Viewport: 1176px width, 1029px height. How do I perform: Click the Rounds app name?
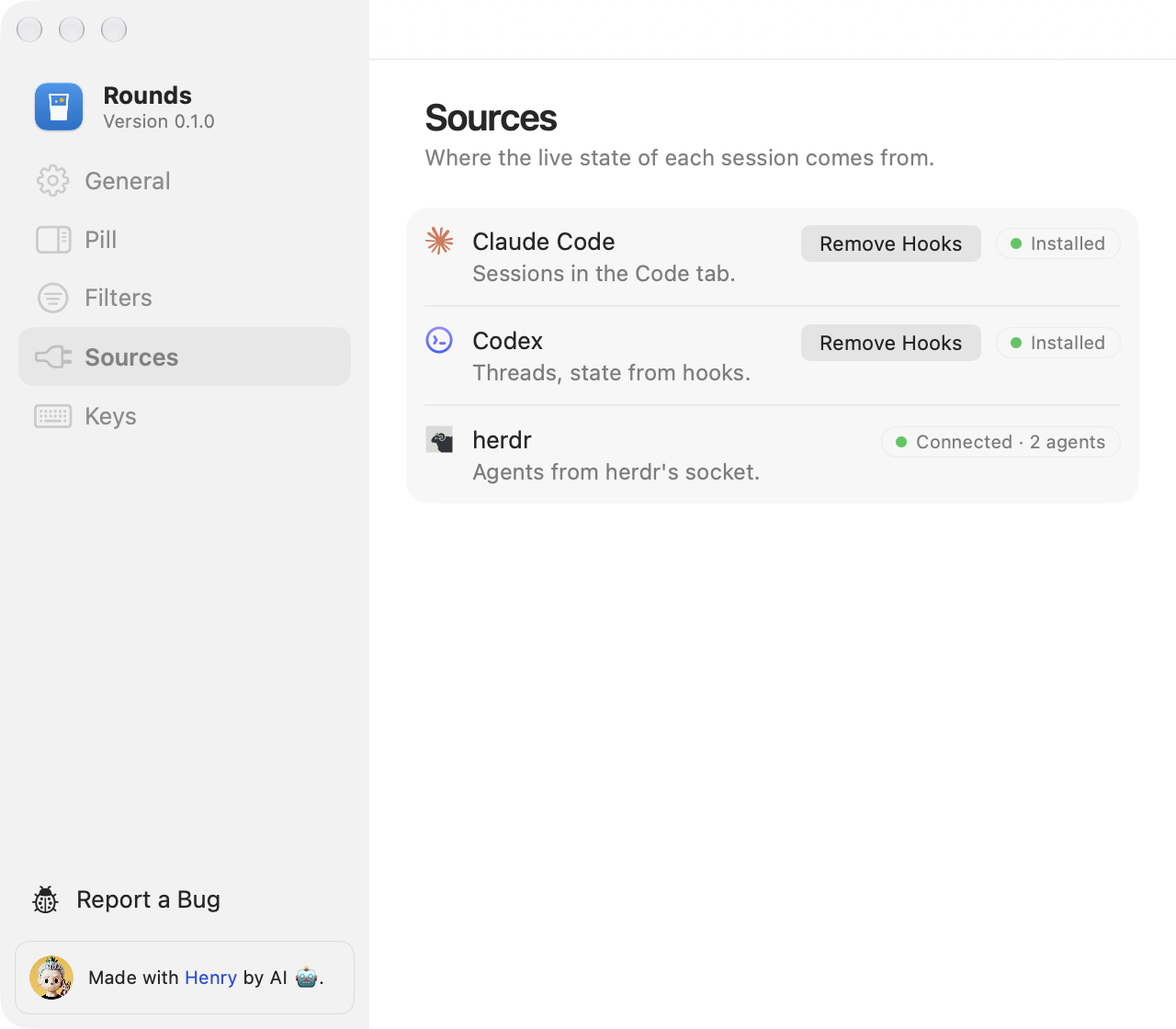pos(148,96)
